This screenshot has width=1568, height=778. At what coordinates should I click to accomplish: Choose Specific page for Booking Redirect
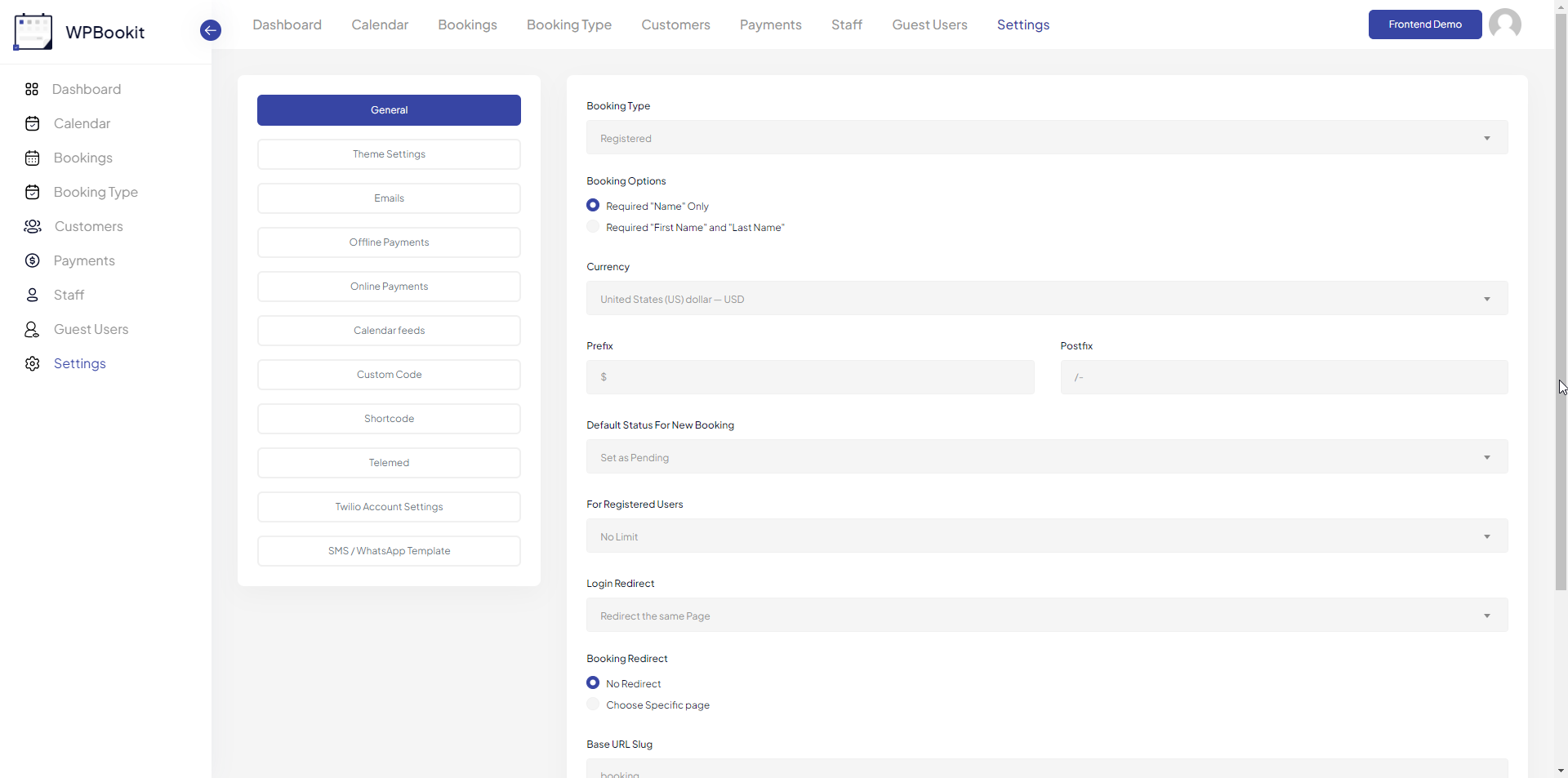click(592, 704)
